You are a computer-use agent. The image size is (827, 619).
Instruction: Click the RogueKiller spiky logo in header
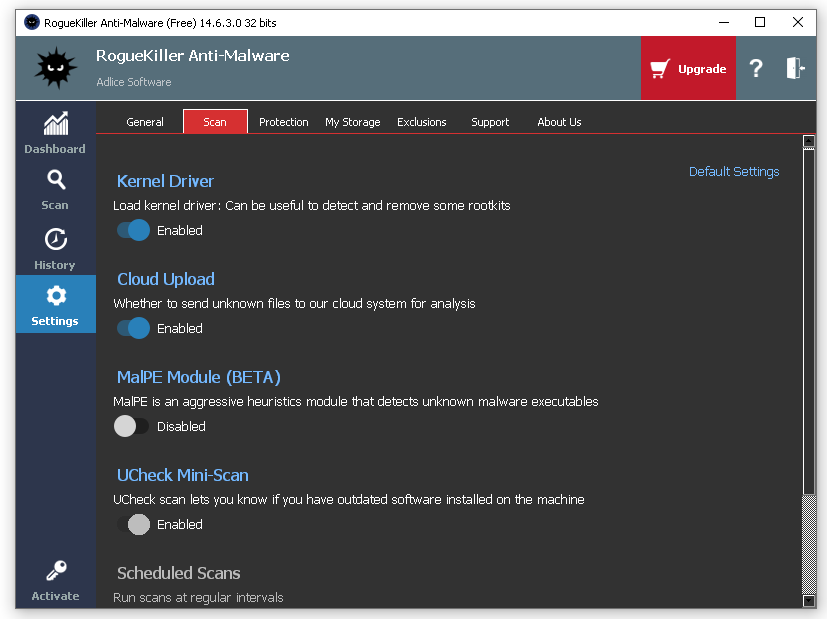click(55, 67)
